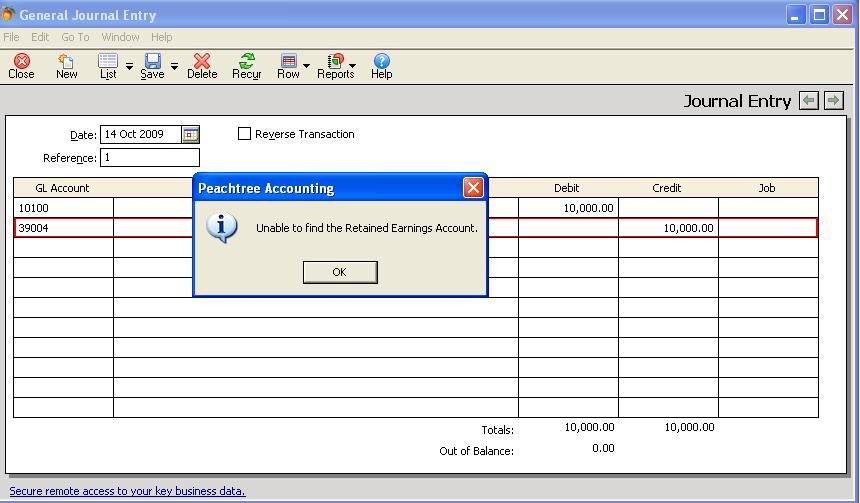The width and height of the screenshot is (860, 503).
Task: Open the List toolbar button
Action: [x=108, y=66]
